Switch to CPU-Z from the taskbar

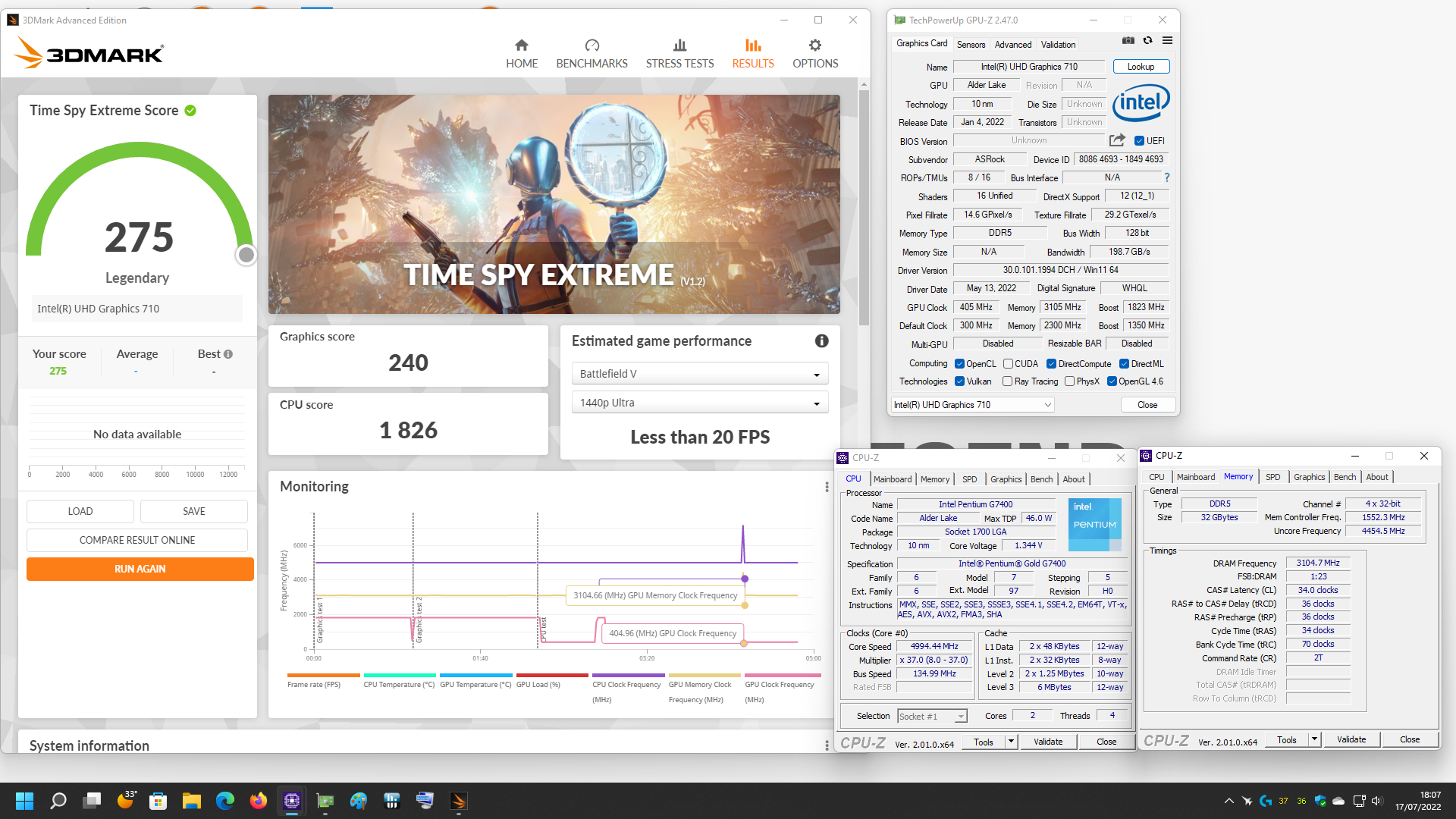(292, 801)
